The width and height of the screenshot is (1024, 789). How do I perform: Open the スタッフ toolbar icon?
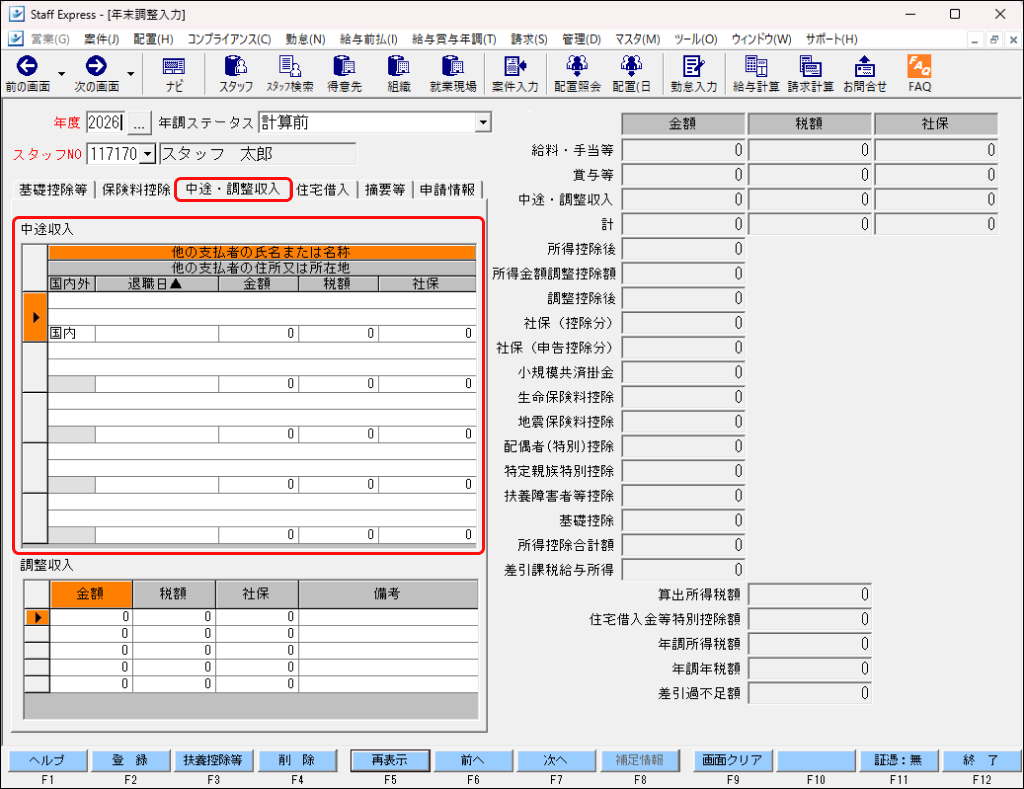point(236,73)
